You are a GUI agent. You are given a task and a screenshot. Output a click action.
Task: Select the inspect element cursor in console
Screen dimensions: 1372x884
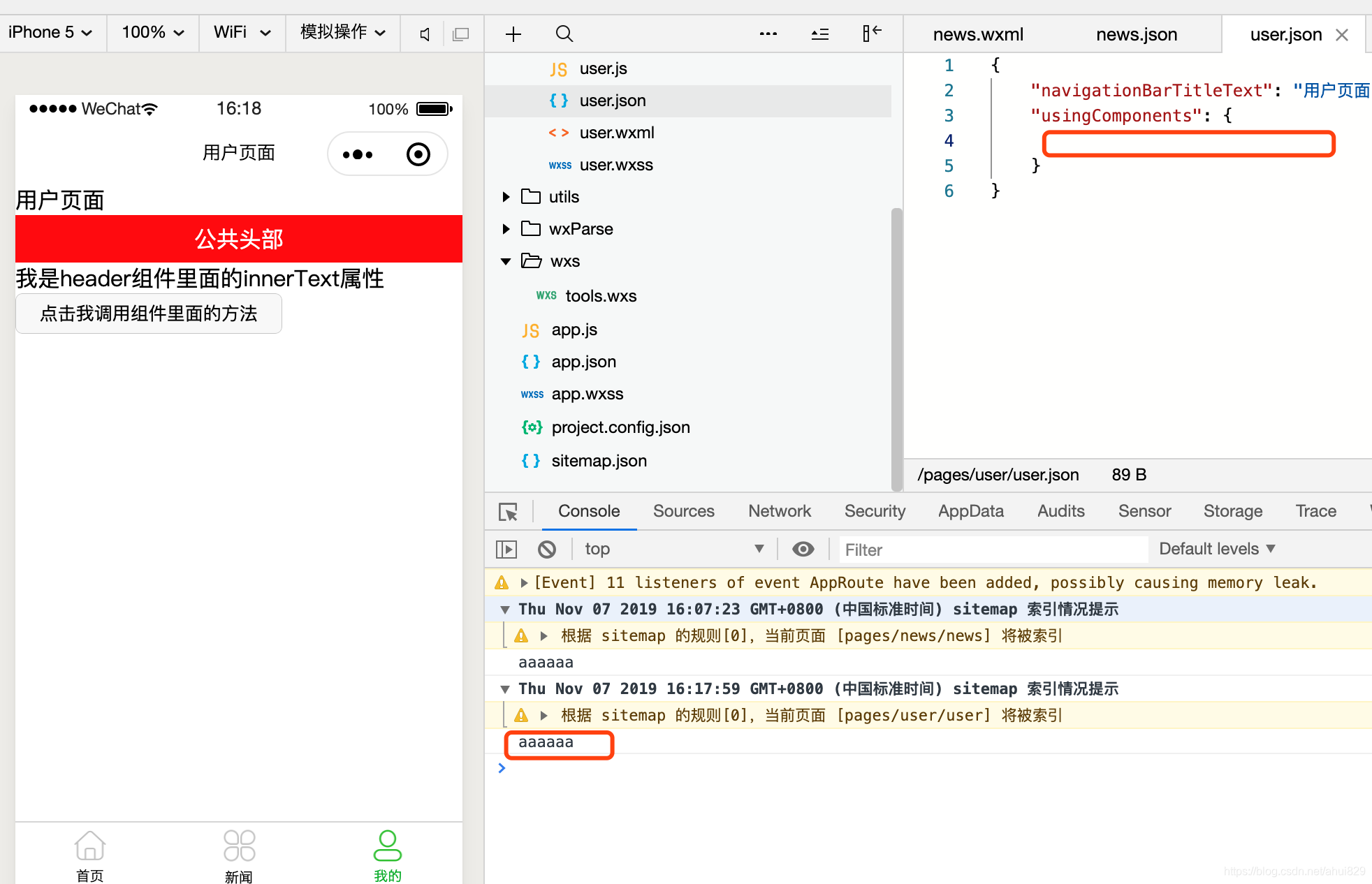click(508, 512)
